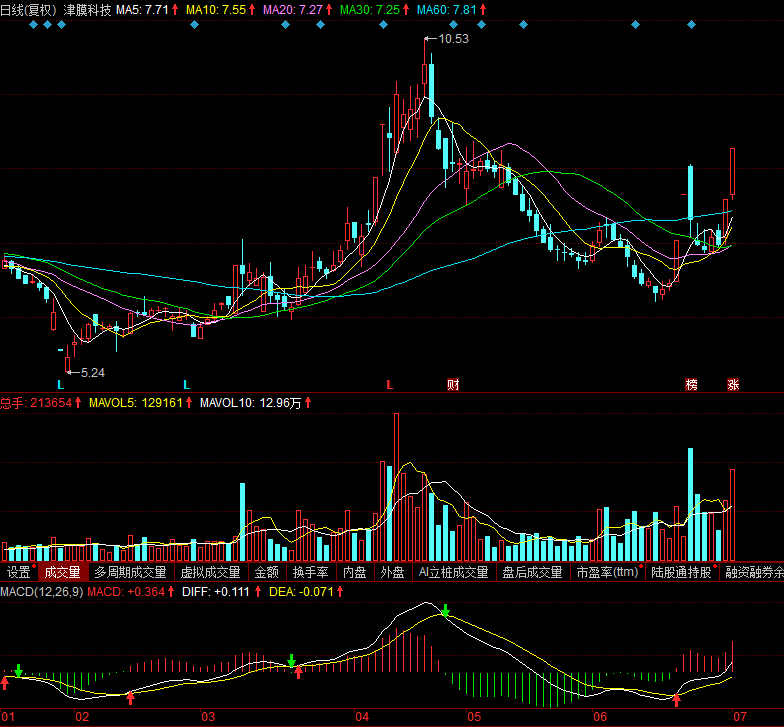Click the 榜 ranking list marker
This screenshot has width=784, height=727.
tap(691, 384)
